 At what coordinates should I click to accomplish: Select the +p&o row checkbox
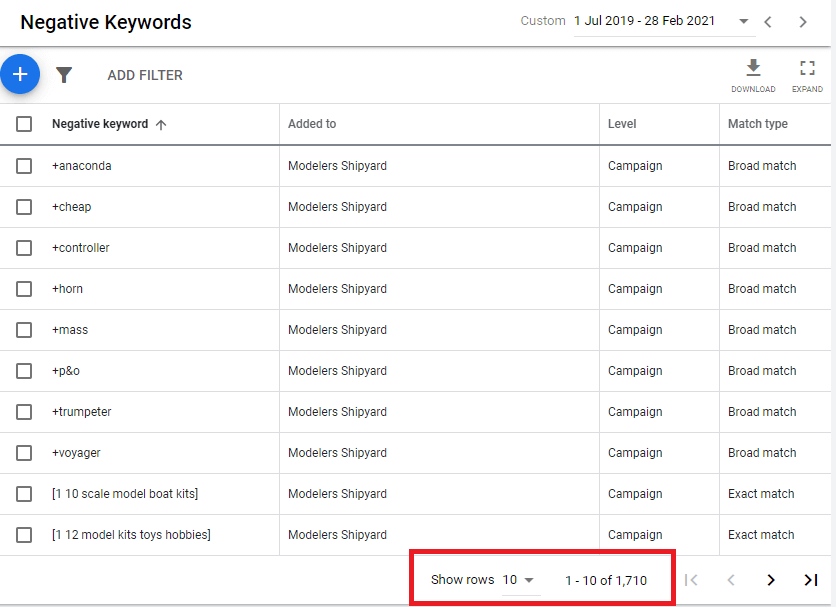point(24,371)
